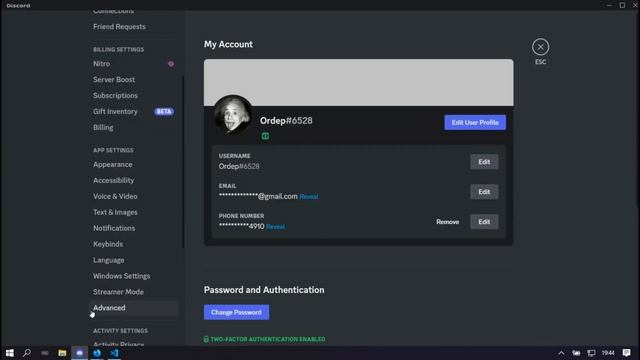Screen dimensions: 640x360
Task: Open Windows Settings entry
Action: (x=133, y=276)
